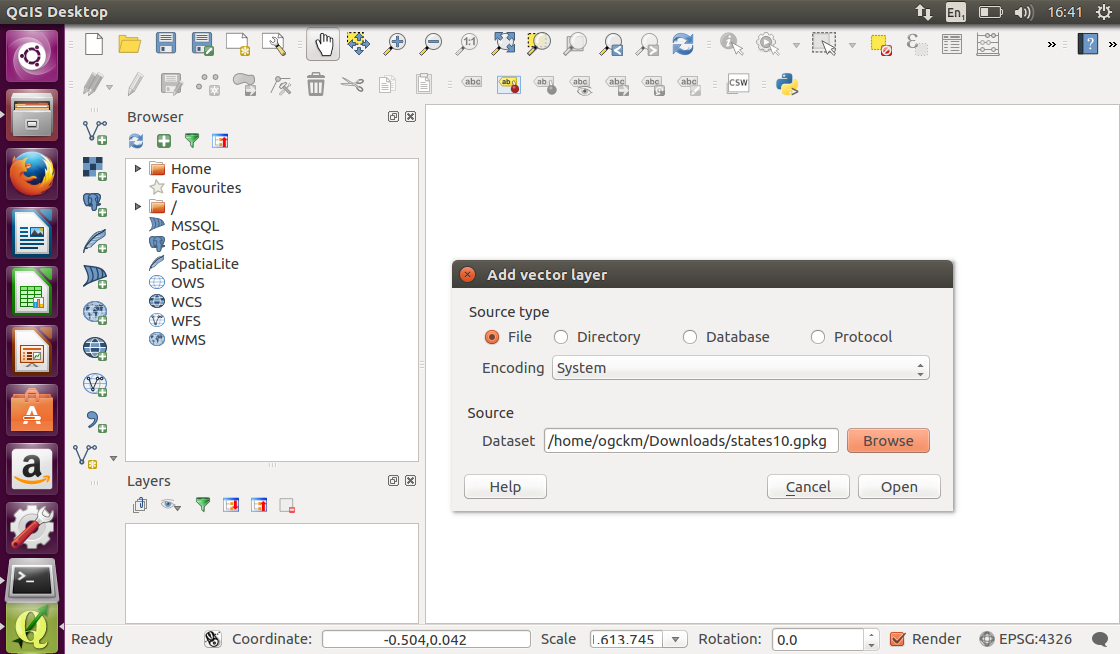1120x654 pixels.
Task: Click Open in Add vector layer
Action: [899, 487]
